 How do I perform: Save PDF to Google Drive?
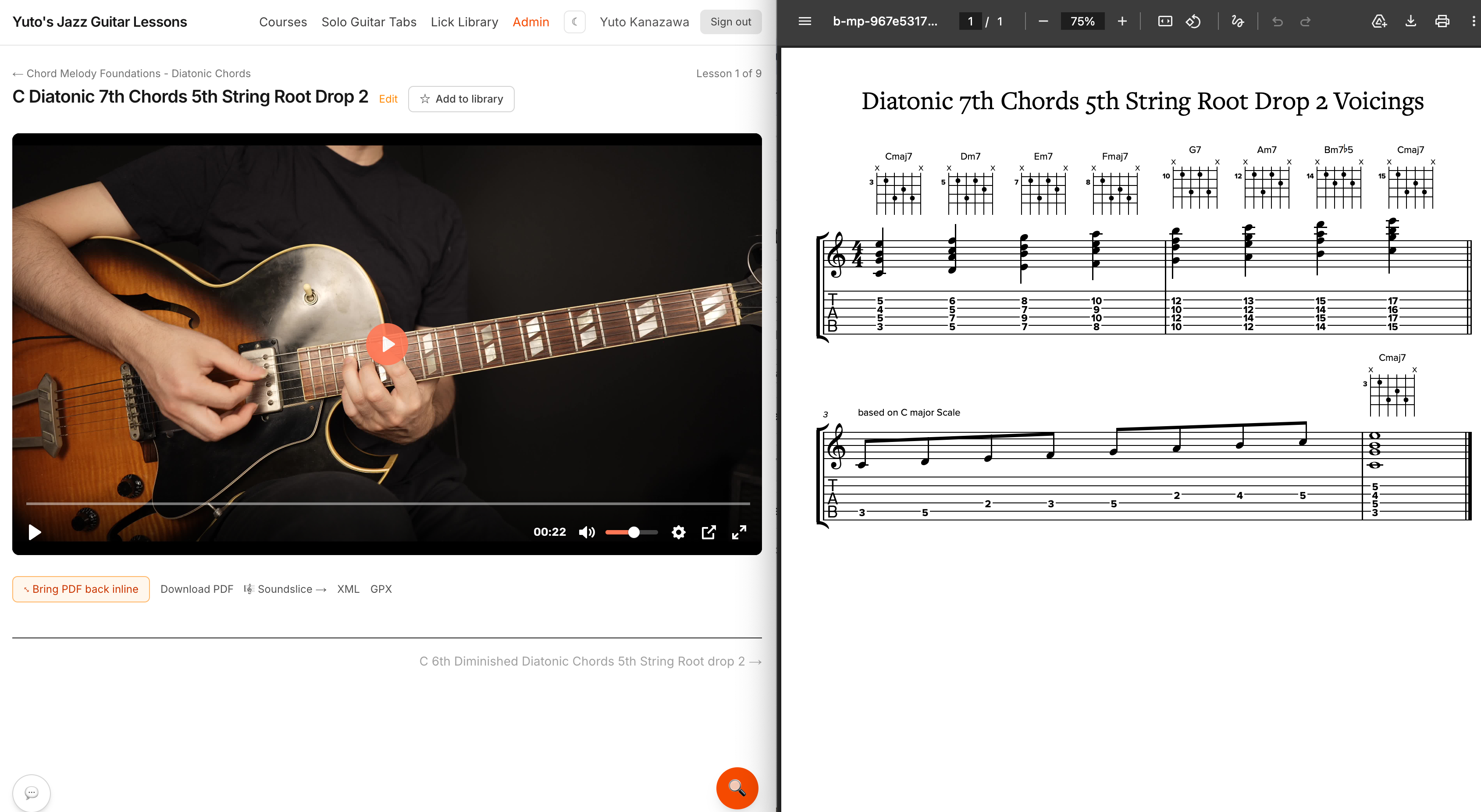[1379, 21]
